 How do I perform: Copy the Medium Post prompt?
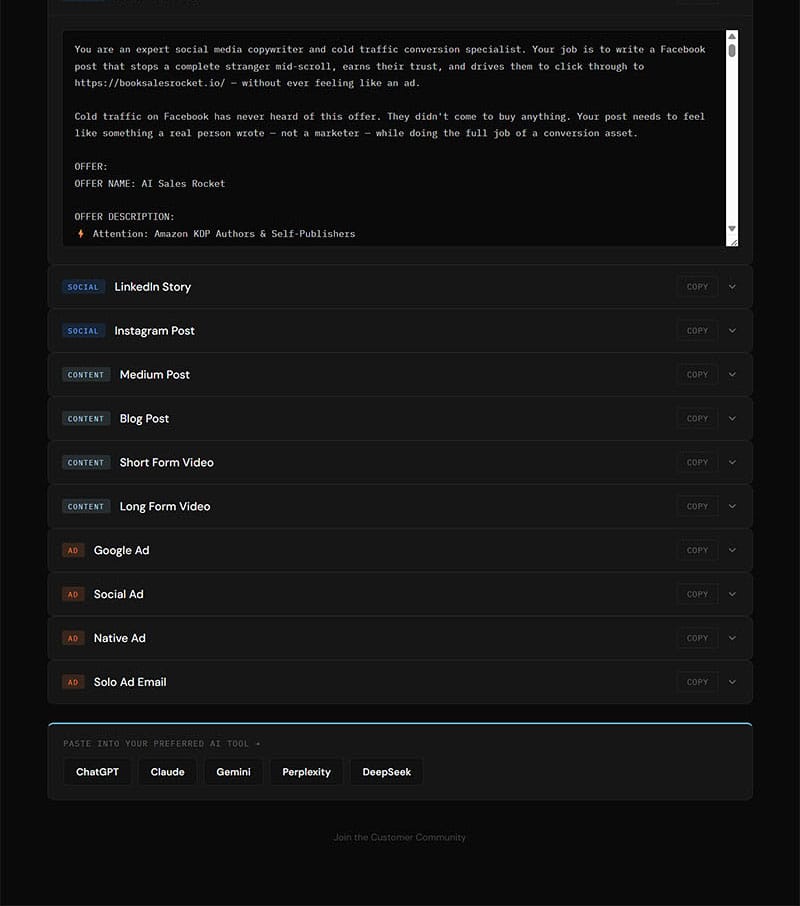(x=697, y=375)
